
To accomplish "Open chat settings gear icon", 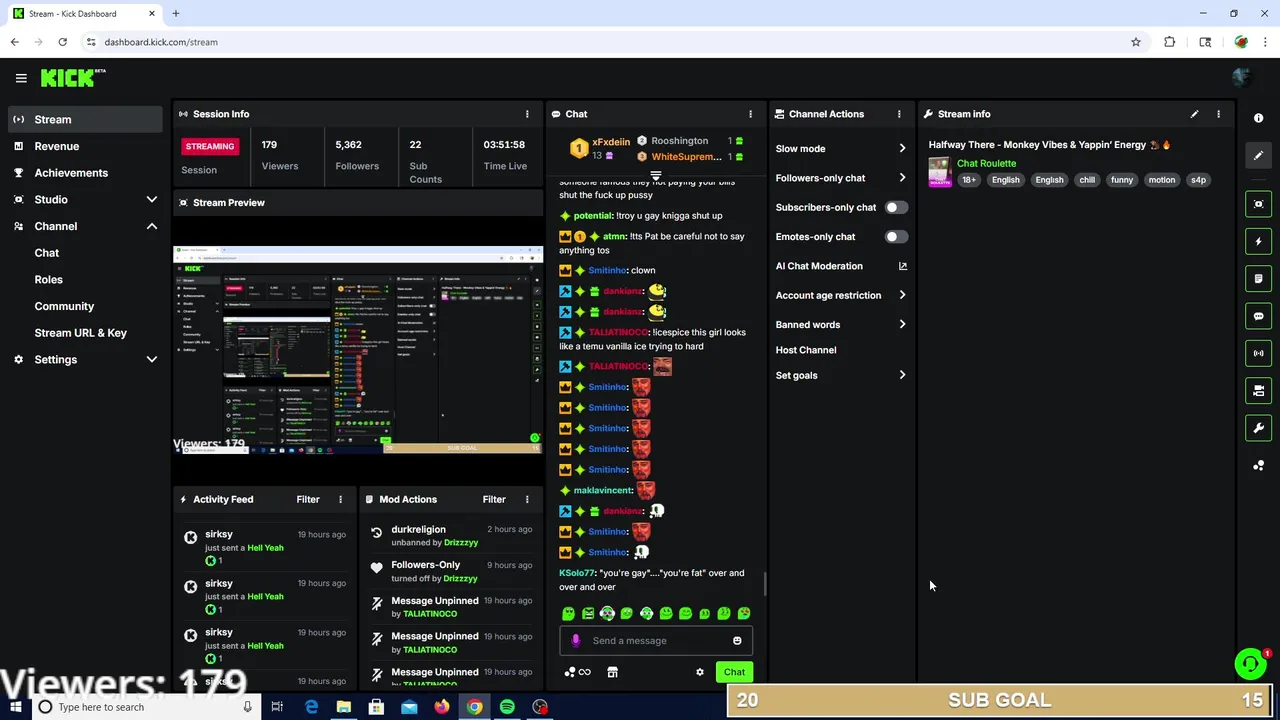I will 700,672.
